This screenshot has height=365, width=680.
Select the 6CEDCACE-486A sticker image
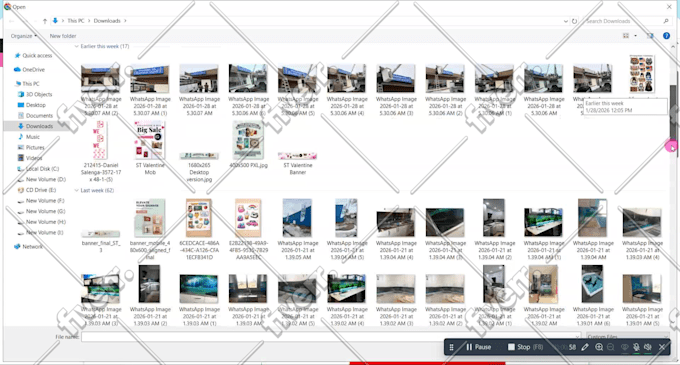coord(199,229)
